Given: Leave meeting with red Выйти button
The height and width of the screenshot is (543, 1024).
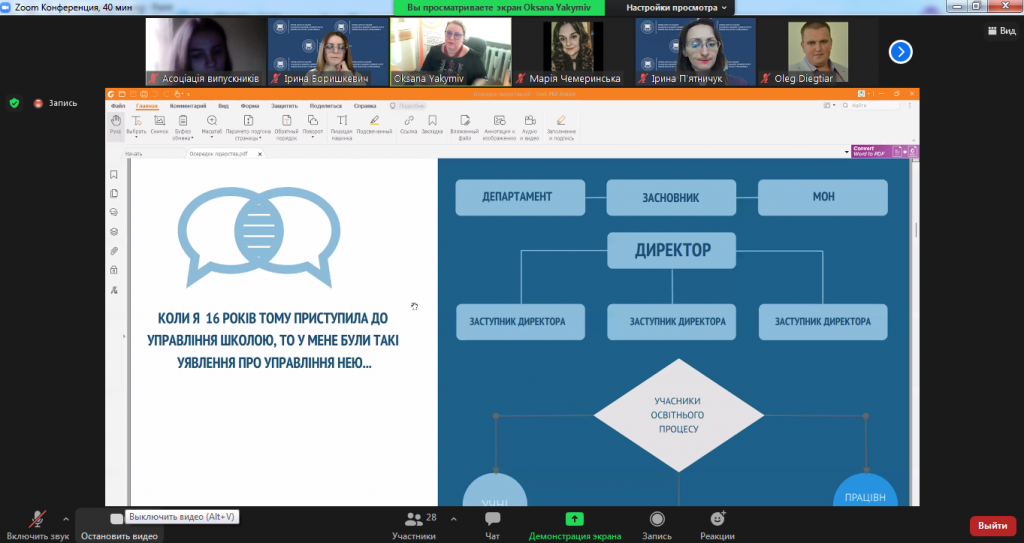Looking at the screenshot, I should 993,525.
